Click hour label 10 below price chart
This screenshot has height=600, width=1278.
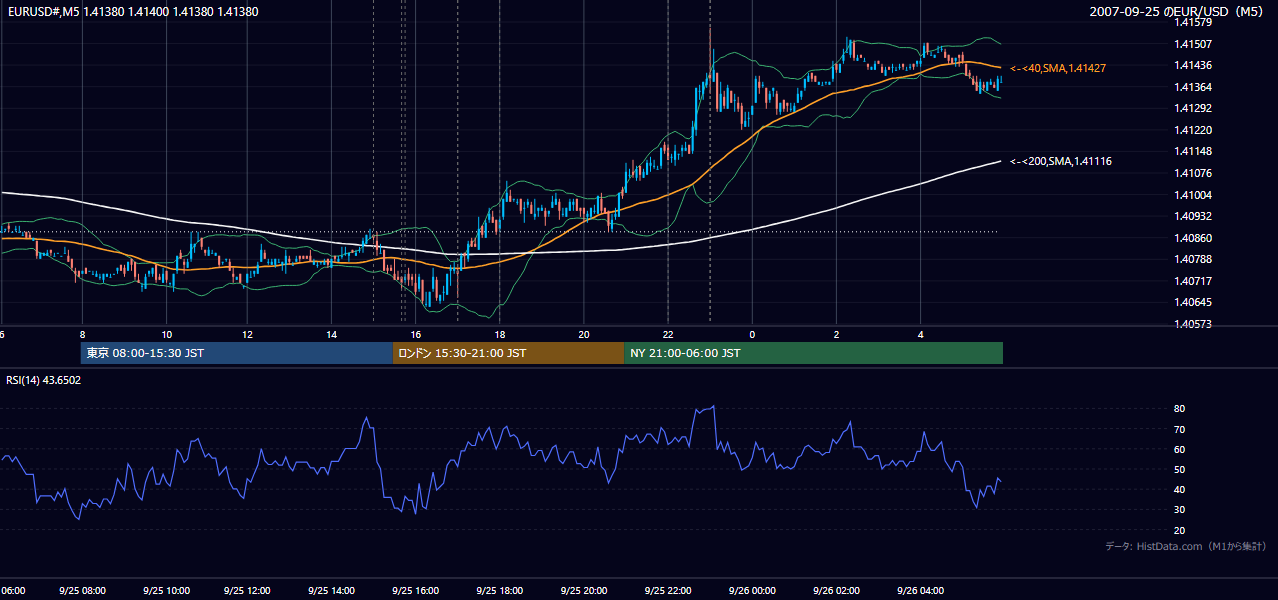[166, 334]
